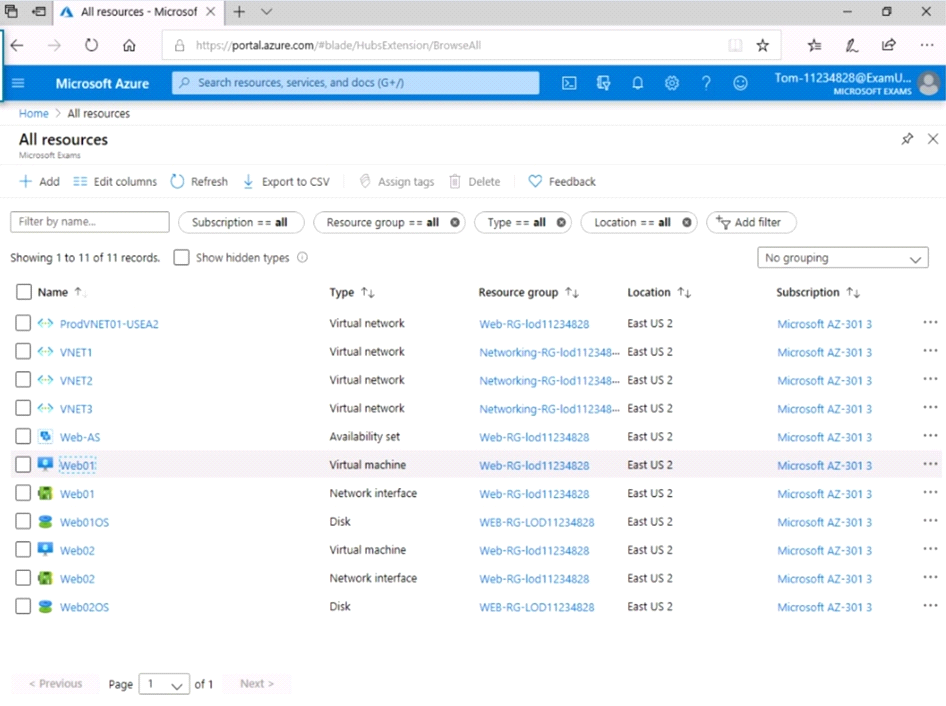This screenshot has width=946, height=706.
Task: Sort the table by Location column
Action: (x=659, y=293)
